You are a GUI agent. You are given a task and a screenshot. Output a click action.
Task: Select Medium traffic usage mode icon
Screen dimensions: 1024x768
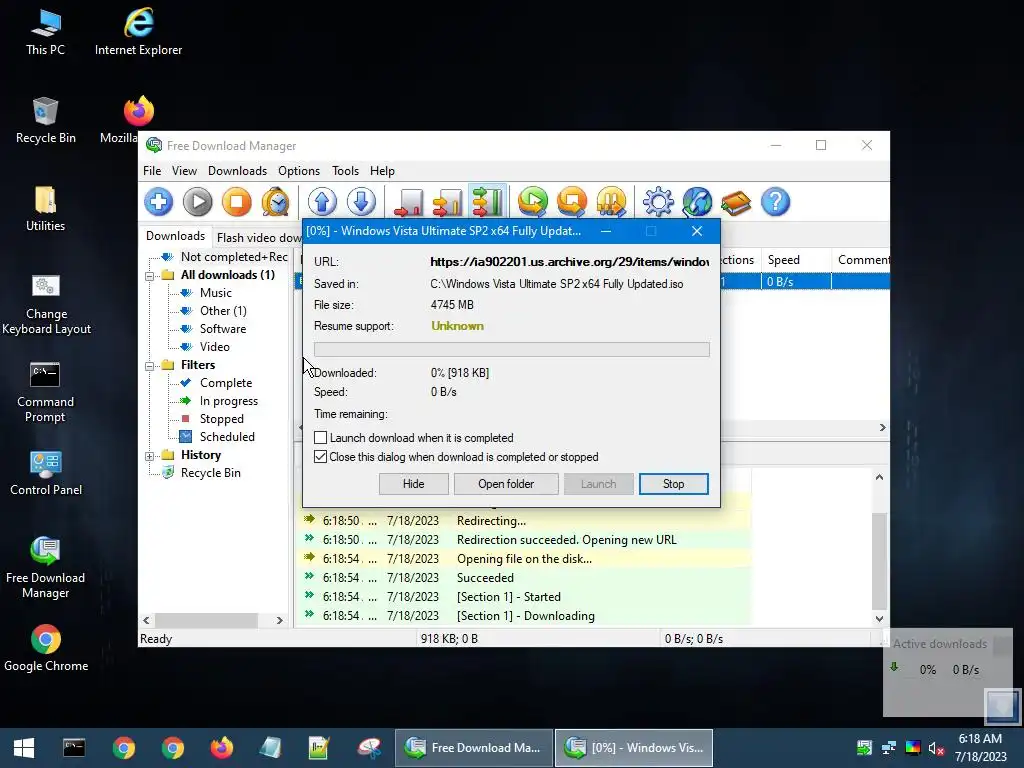pyautogui.click(x=447, y=202)
